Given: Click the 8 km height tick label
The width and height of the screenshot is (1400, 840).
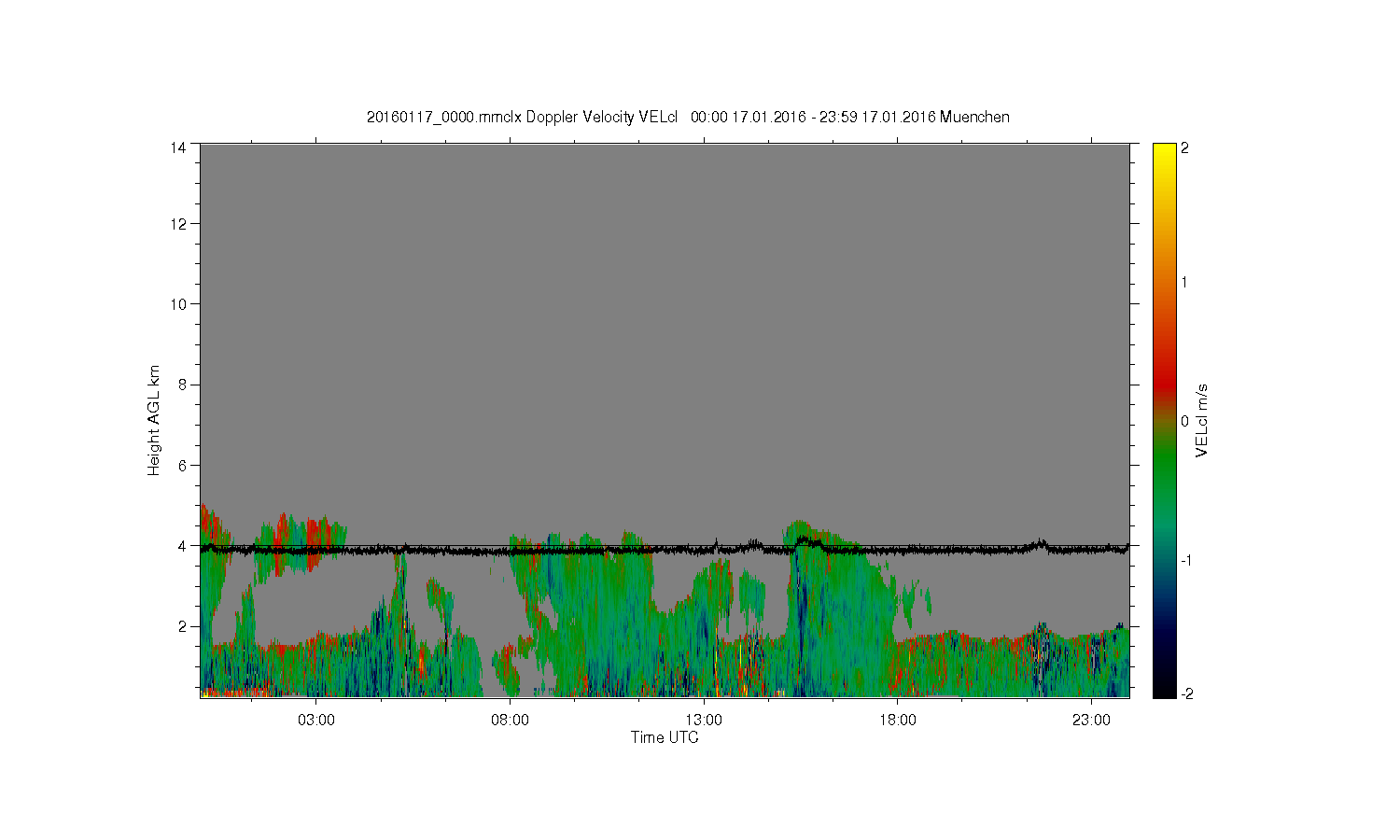Looking at the screenshot, I should pos(182,385).
